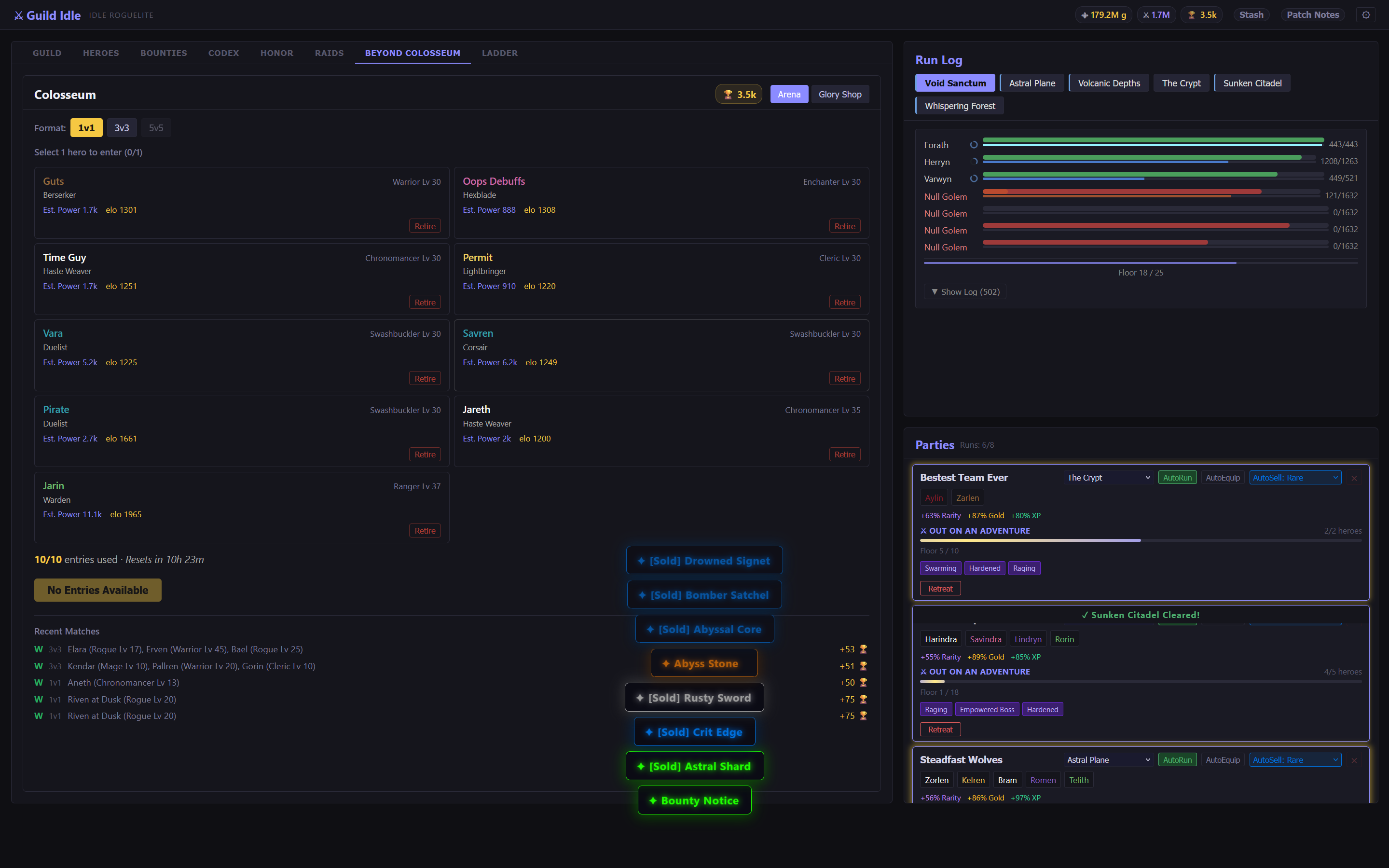Open the LADDER tab

click(x=499, y=53)
